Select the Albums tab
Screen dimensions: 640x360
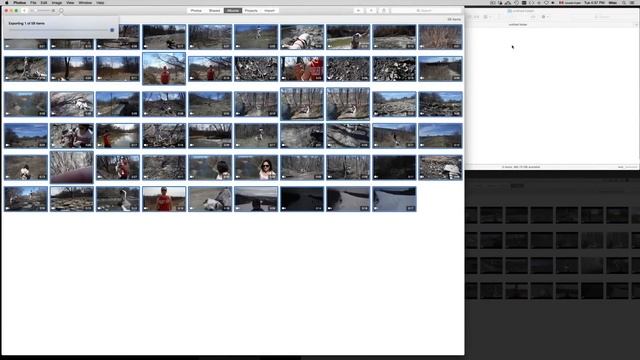tap(233, 11)
